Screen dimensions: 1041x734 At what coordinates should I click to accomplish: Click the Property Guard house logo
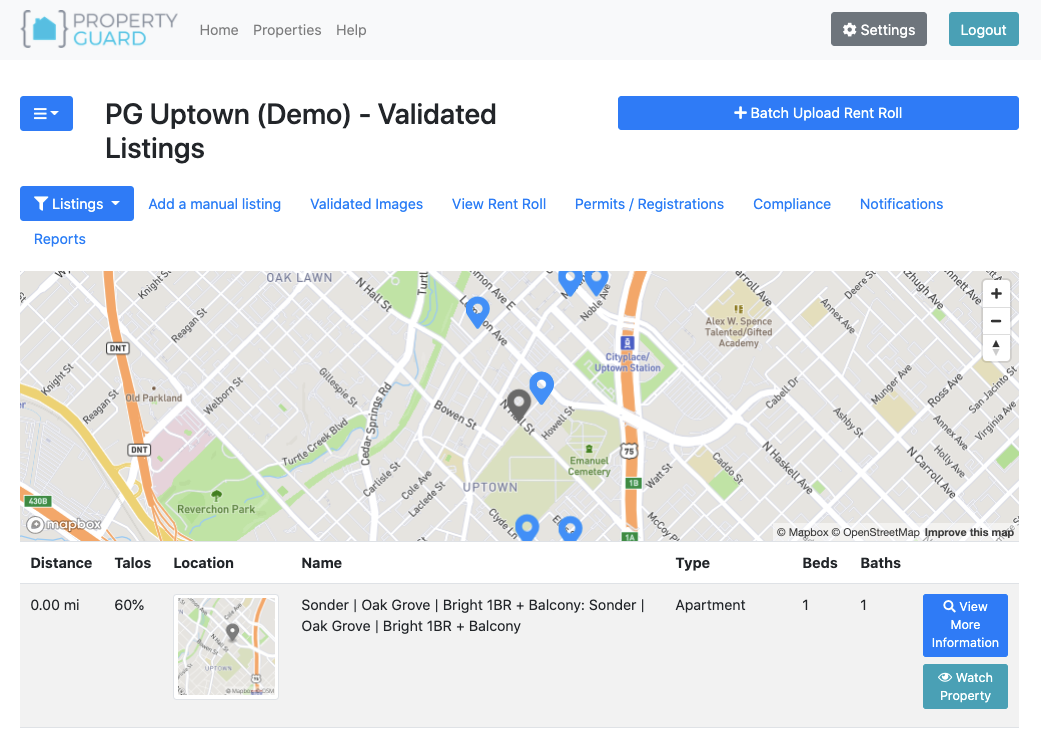pos(42,28)
